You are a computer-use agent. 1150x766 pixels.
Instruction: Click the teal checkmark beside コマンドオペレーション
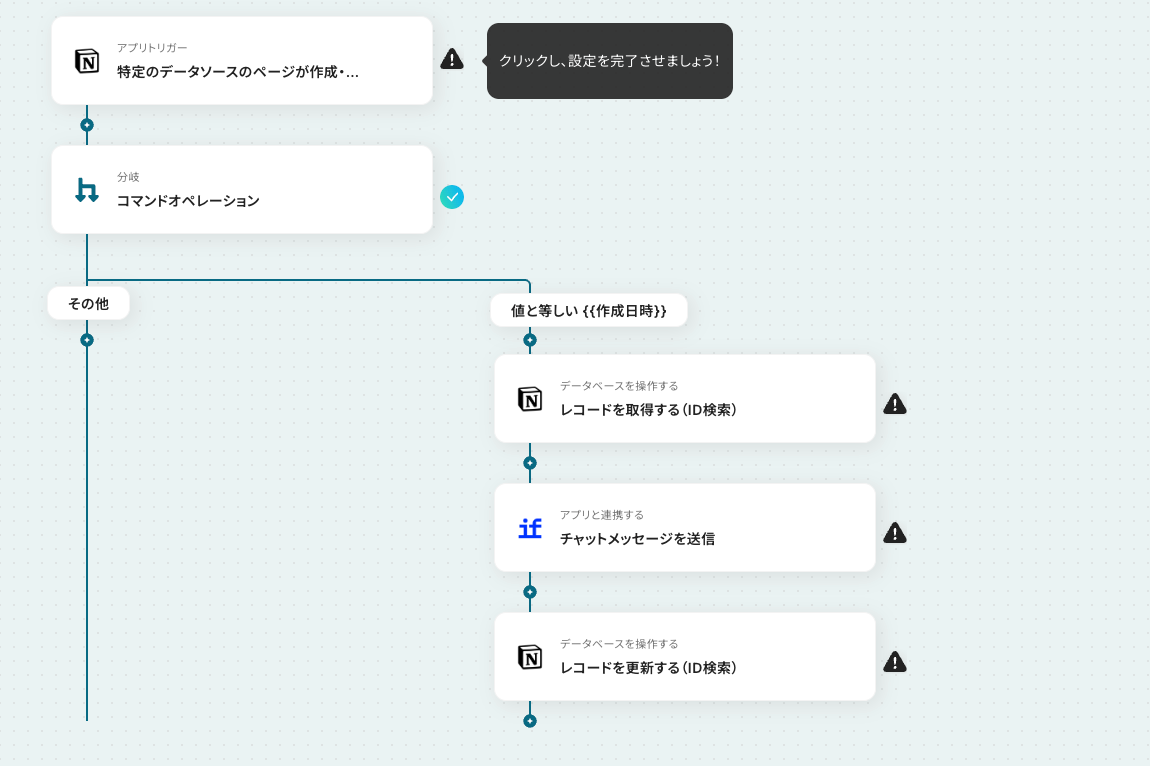point(452,197)
